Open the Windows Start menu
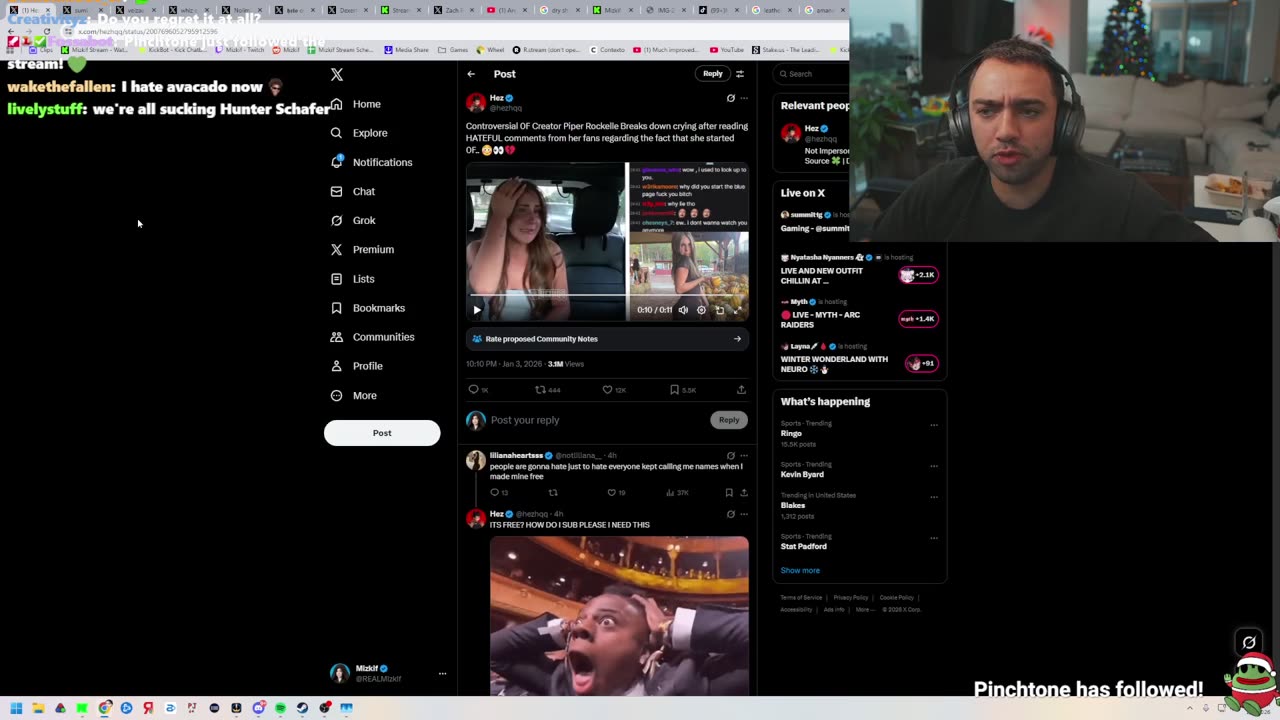The height and width of the screenshot is (720, 1280). 16,708
